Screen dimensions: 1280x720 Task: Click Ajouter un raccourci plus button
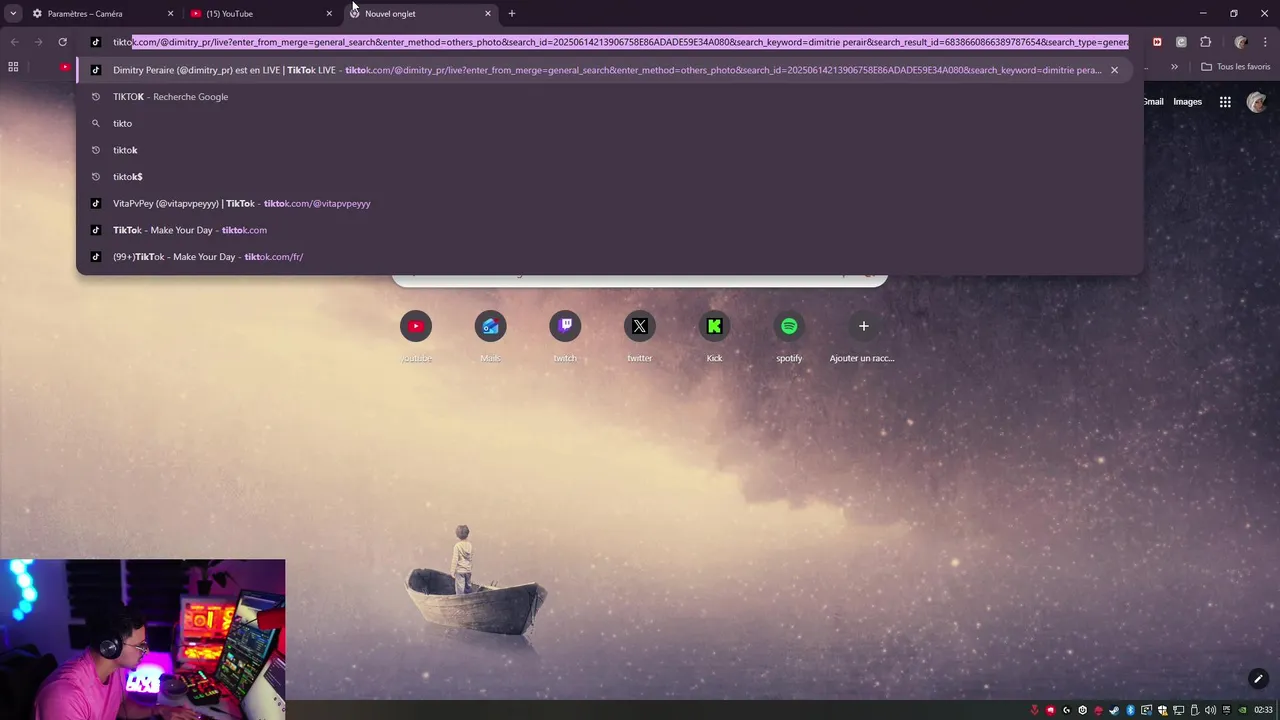pyautogui.click(x=864, y=326)
